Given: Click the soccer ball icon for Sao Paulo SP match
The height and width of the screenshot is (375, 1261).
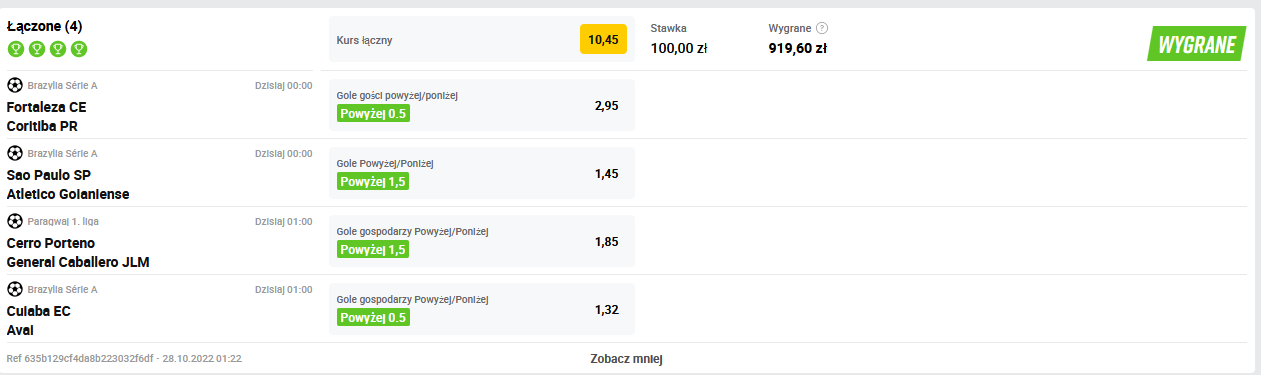Looking at the screenshot, I should click(15, 153).
